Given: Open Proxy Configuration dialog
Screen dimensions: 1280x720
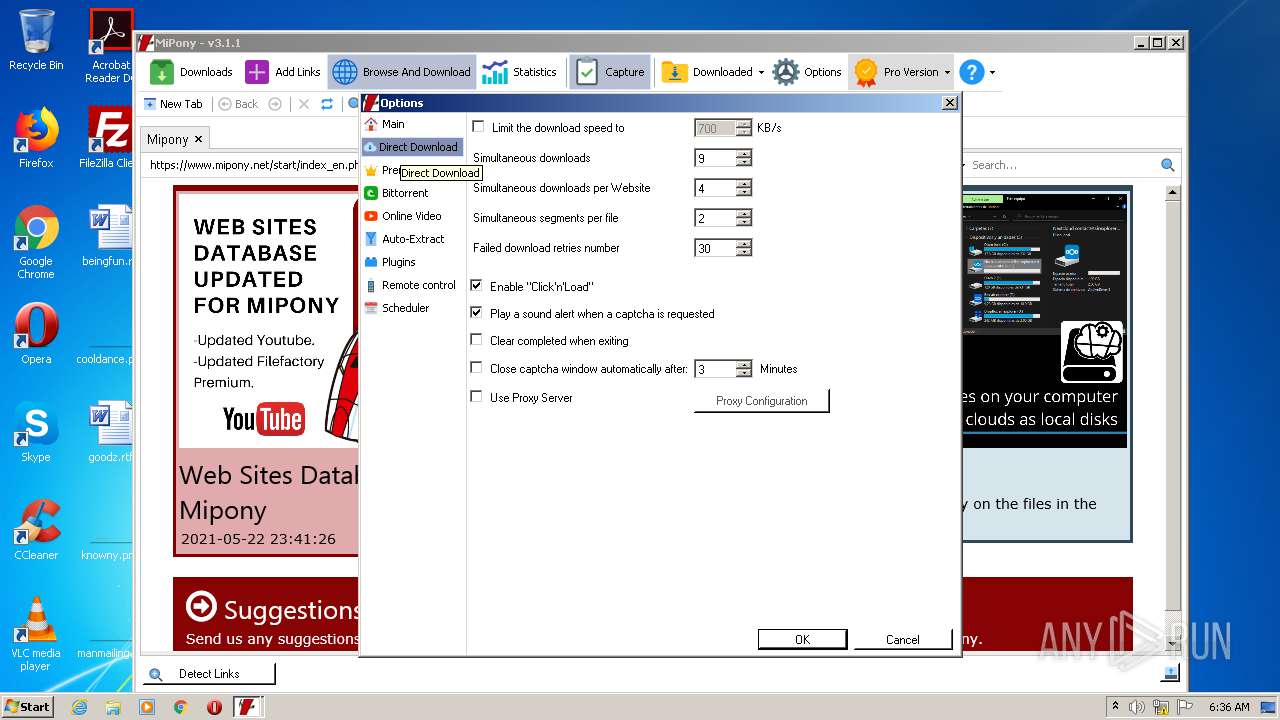Looking at the screenshot, I should [762, 401].
